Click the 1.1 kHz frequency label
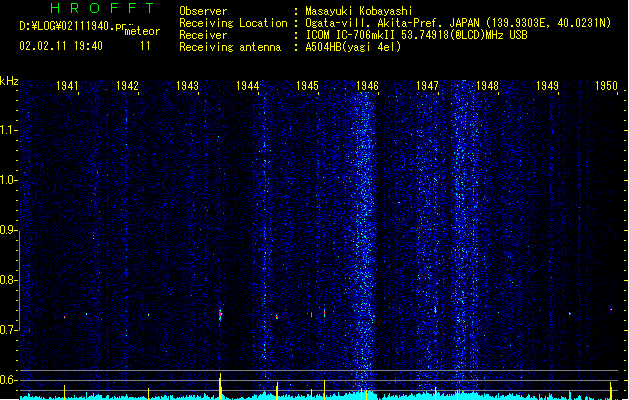 tap(8, 130)
